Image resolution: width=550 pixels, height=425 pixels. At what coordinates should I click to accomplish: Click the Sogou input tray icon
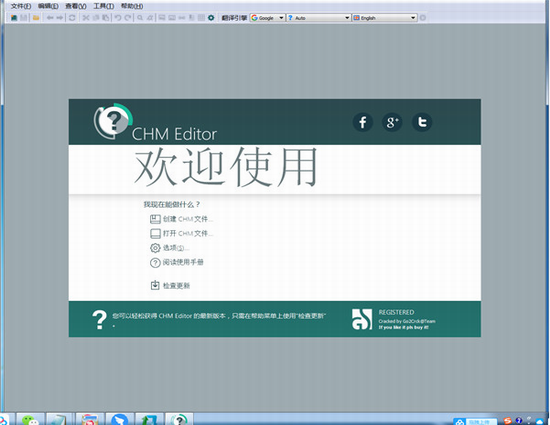point(507,420)
